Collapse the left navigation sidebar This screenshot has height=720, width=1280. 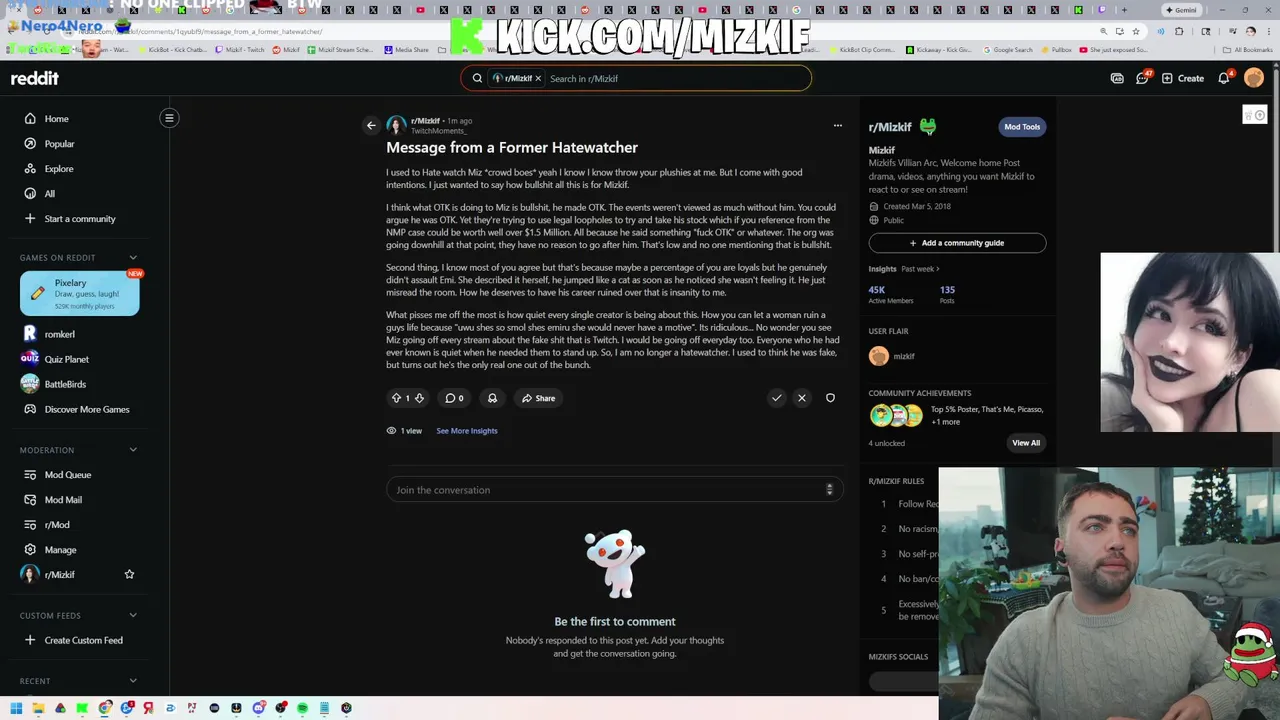point(169,118)
